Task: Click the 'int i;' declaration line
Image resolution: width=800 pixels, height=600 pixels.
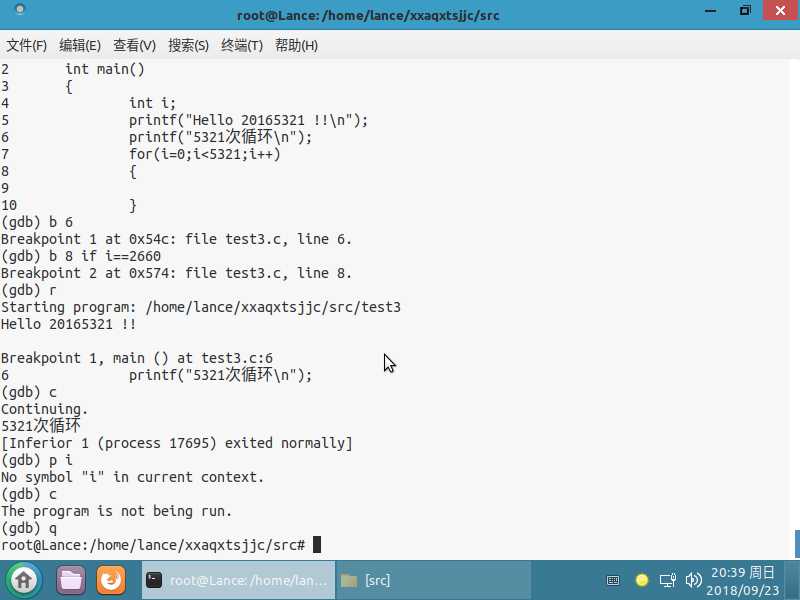Action: click(152, 103)
